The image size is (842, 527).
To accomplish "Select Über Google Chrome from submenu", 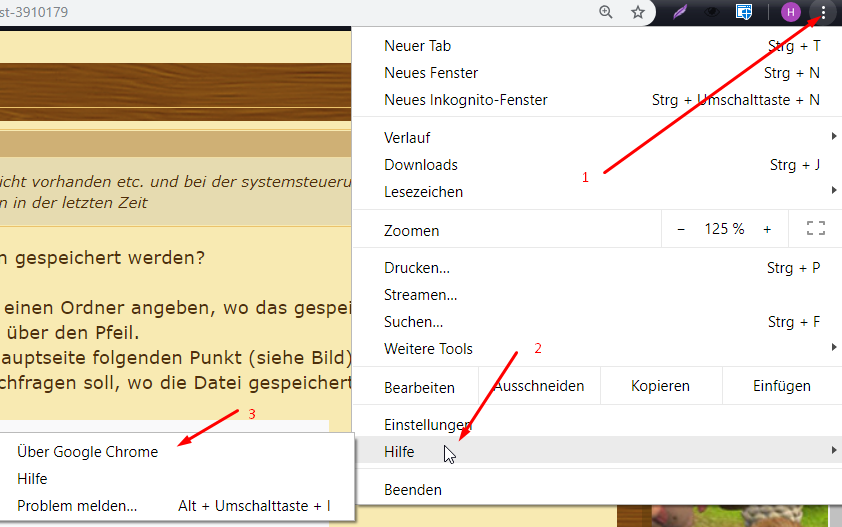I will pos(88,452).
